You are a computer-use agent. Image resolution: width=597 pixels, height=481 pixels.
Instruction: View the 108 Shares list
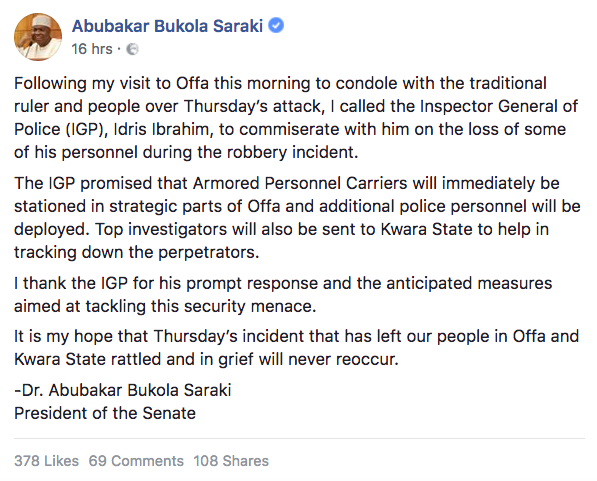(x=231, y=461)
